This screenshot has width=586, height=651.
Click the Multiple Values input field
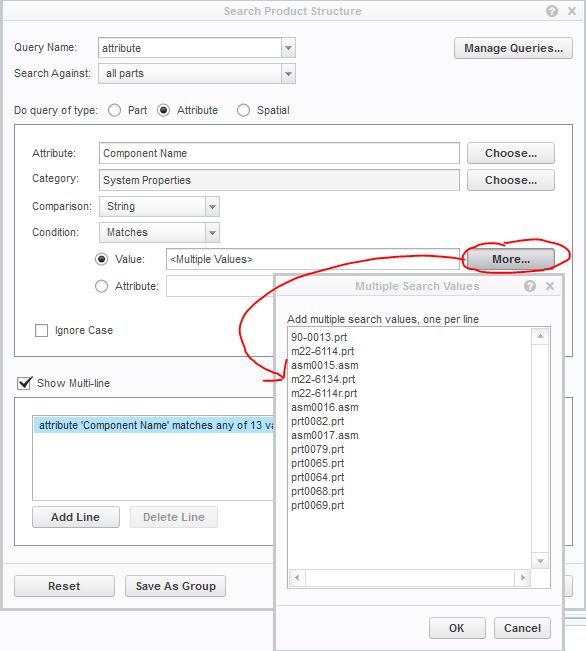[x=312, y=259]
